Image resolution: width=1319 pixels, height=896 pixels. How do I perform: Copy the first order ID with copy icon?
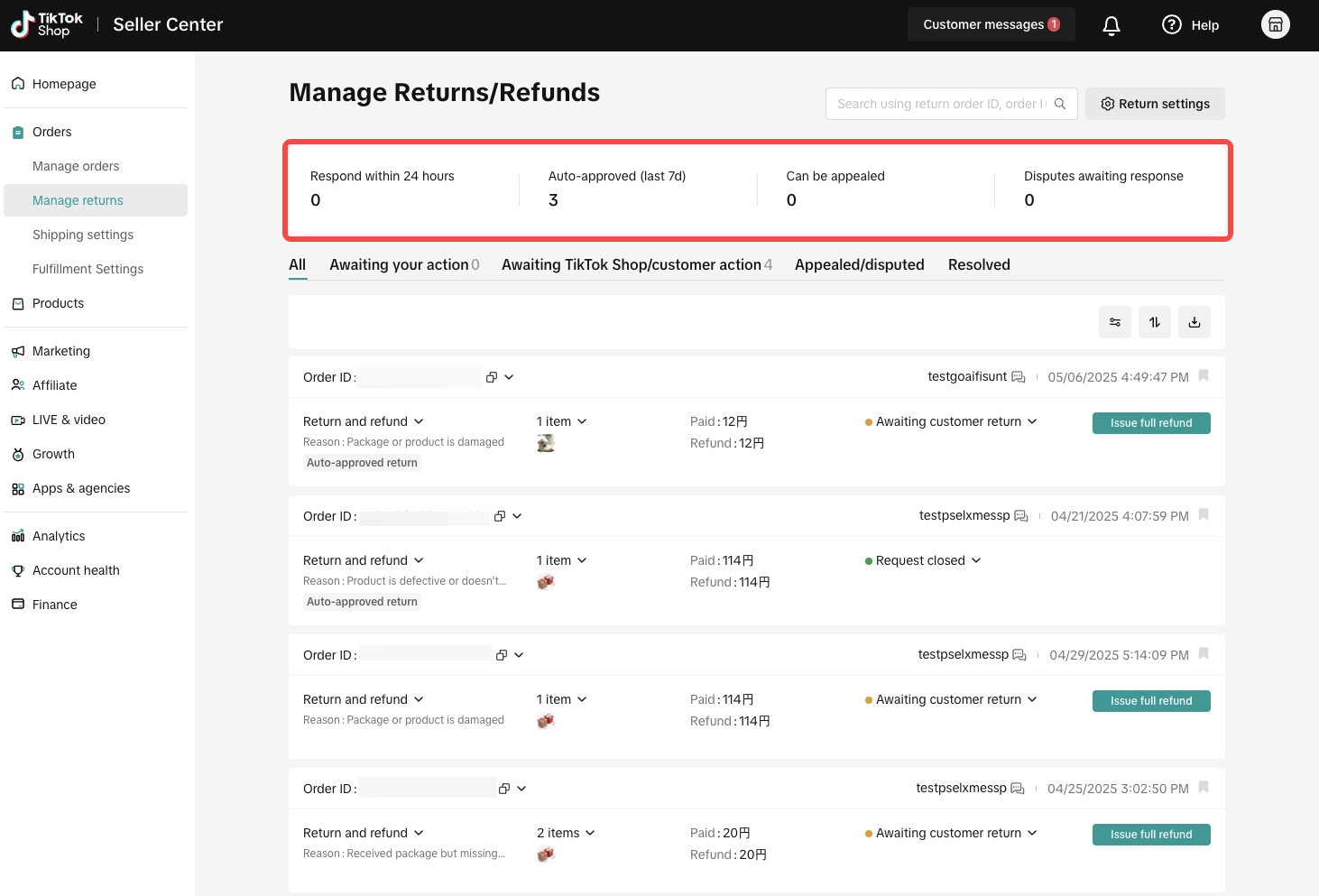point(492,377)
